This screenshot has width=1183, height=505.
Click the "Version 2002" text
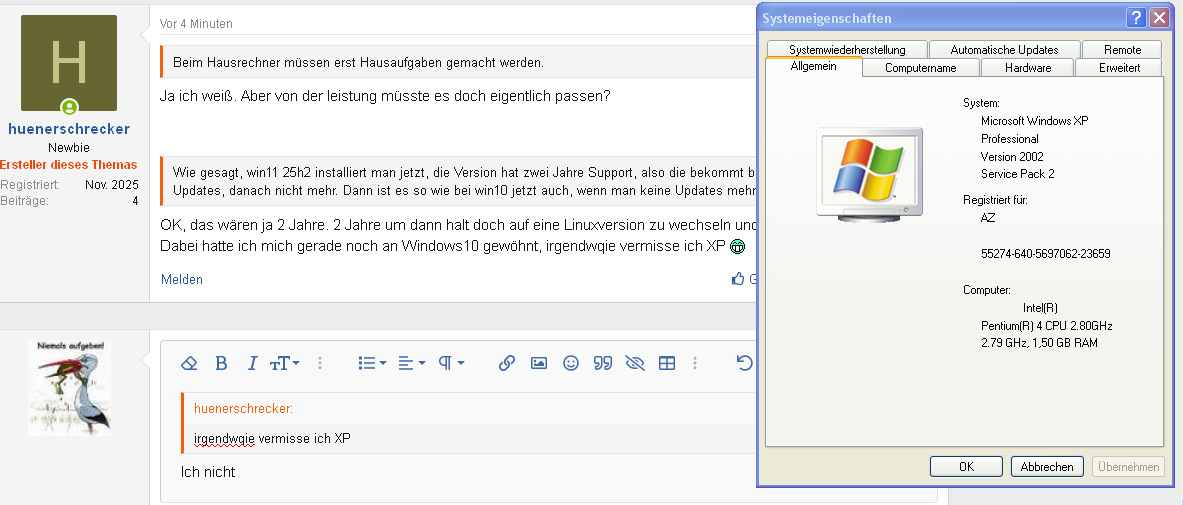[1011, 156]
